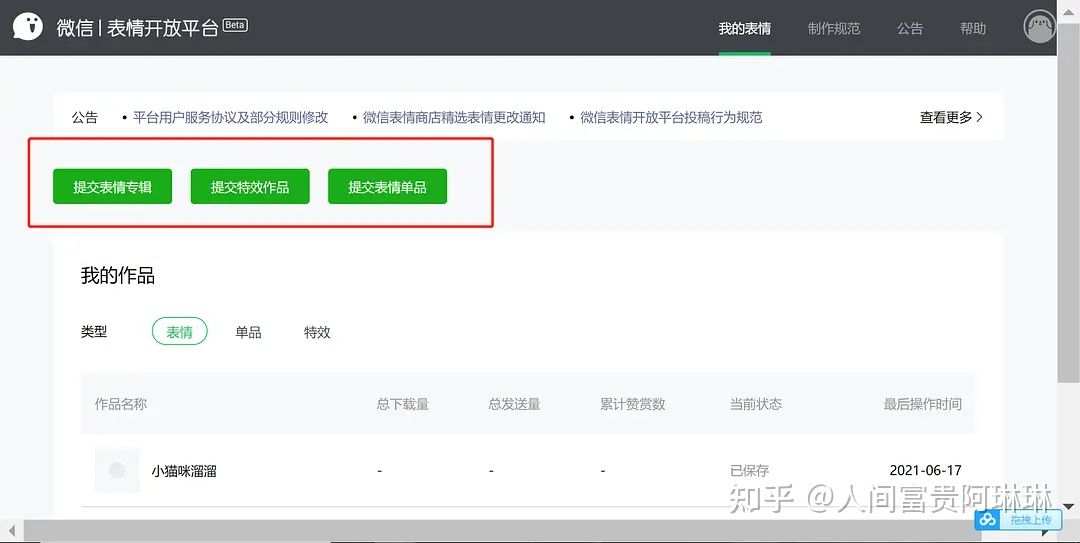Click the 累计赞赏数 column header

pyautogui.click(x=632, y=404)
